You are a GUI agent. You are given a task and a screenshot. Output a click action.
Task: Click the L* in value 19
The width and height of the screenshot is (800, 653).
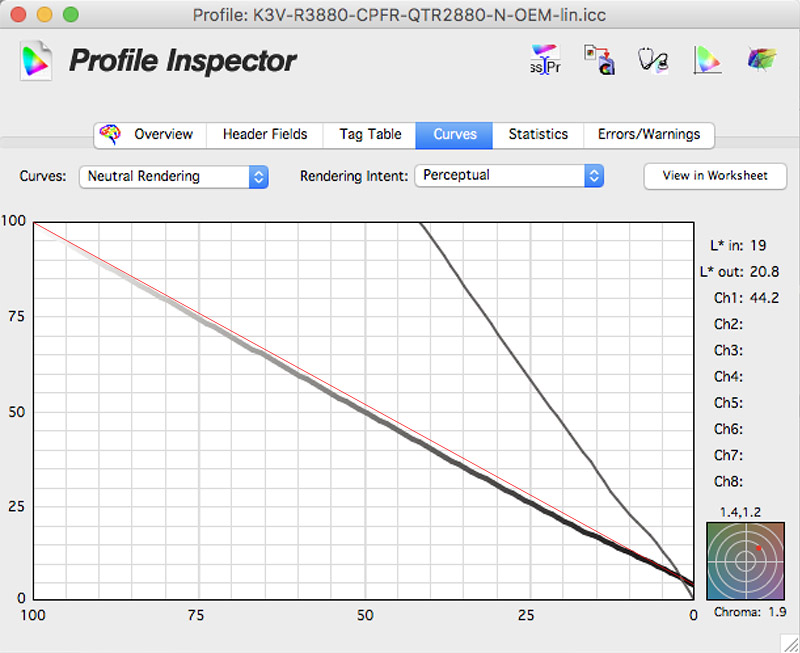point(758,246)
